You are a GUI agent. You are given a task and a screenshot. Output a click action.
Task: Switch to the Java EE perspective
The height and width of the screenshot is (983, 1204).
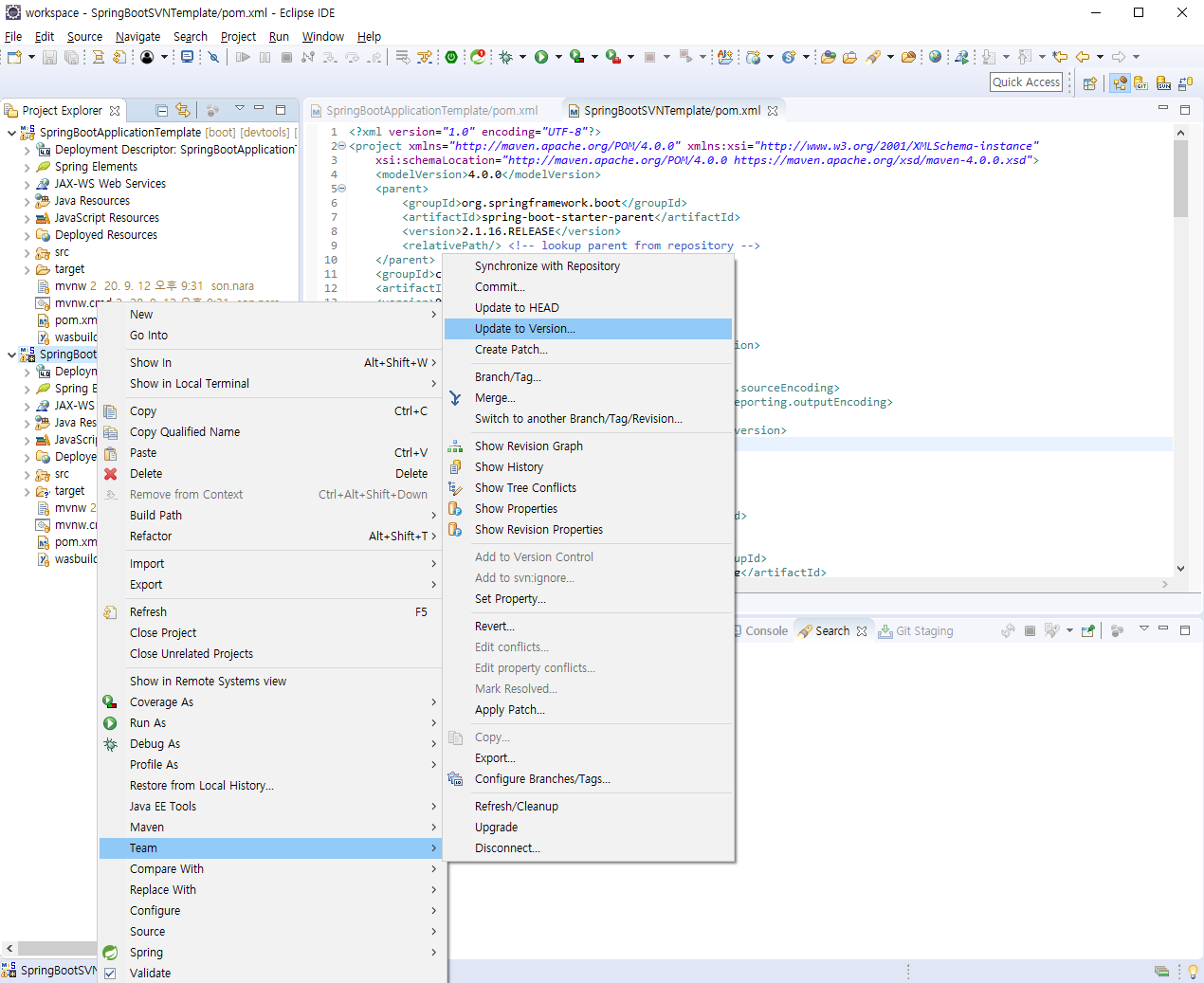[x=1121, y=83]
